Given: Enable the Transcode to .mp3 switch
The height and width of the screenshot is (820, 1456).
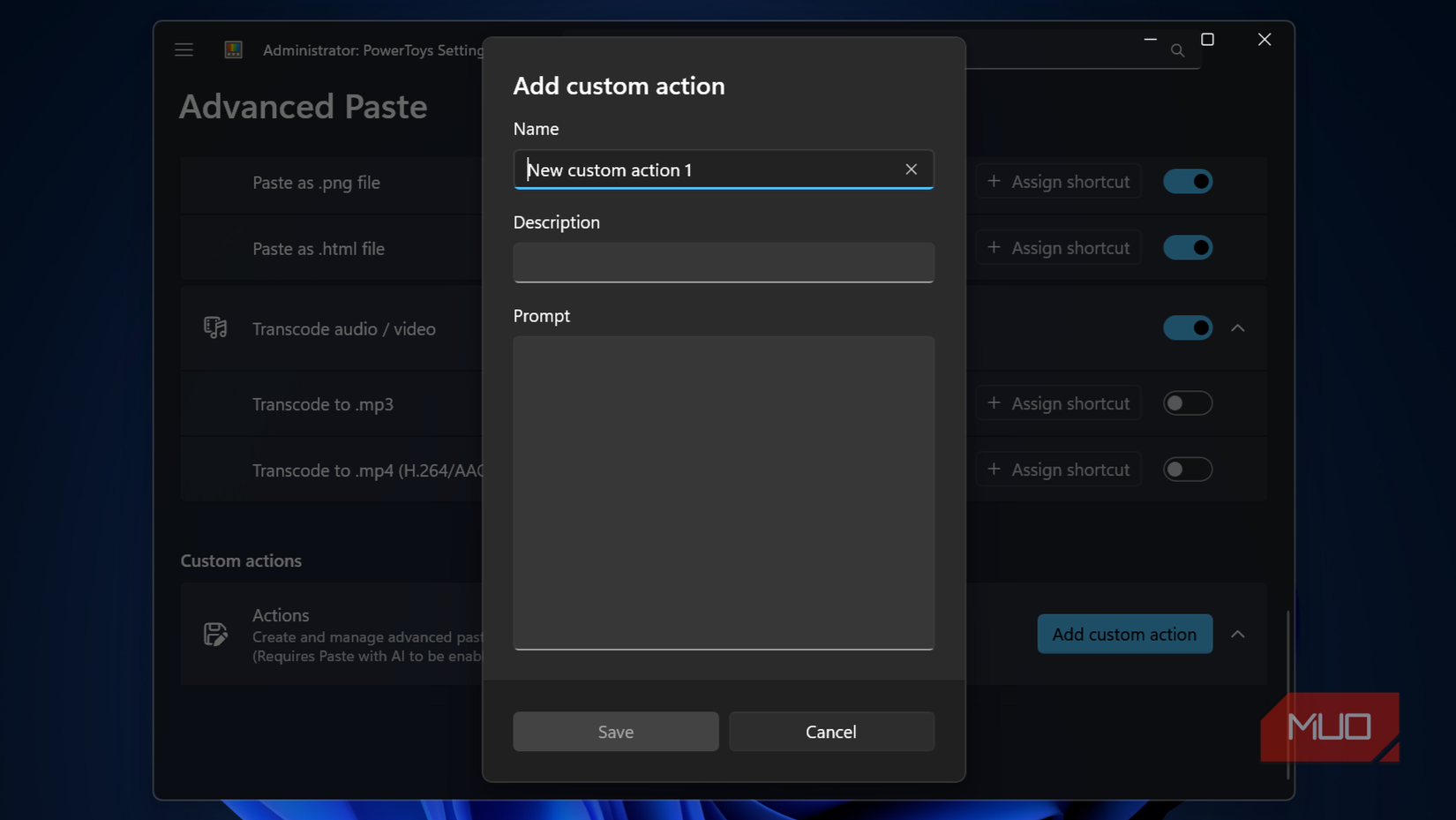Looking at the screenshot, I should coord(1188,403).
